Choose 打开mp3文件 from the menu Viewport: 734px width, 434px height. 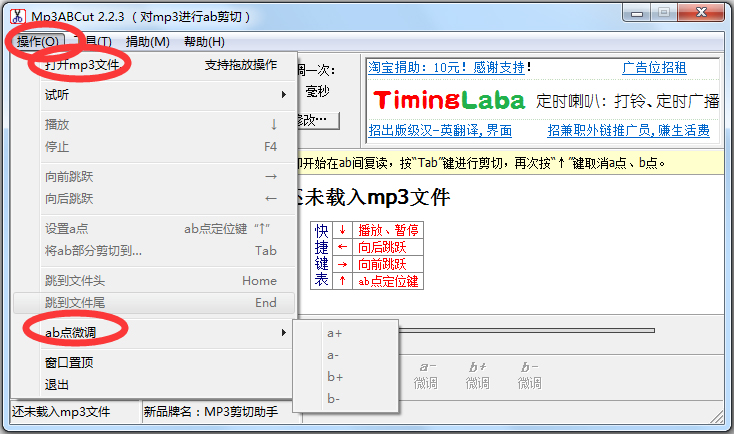pos(154,65)
